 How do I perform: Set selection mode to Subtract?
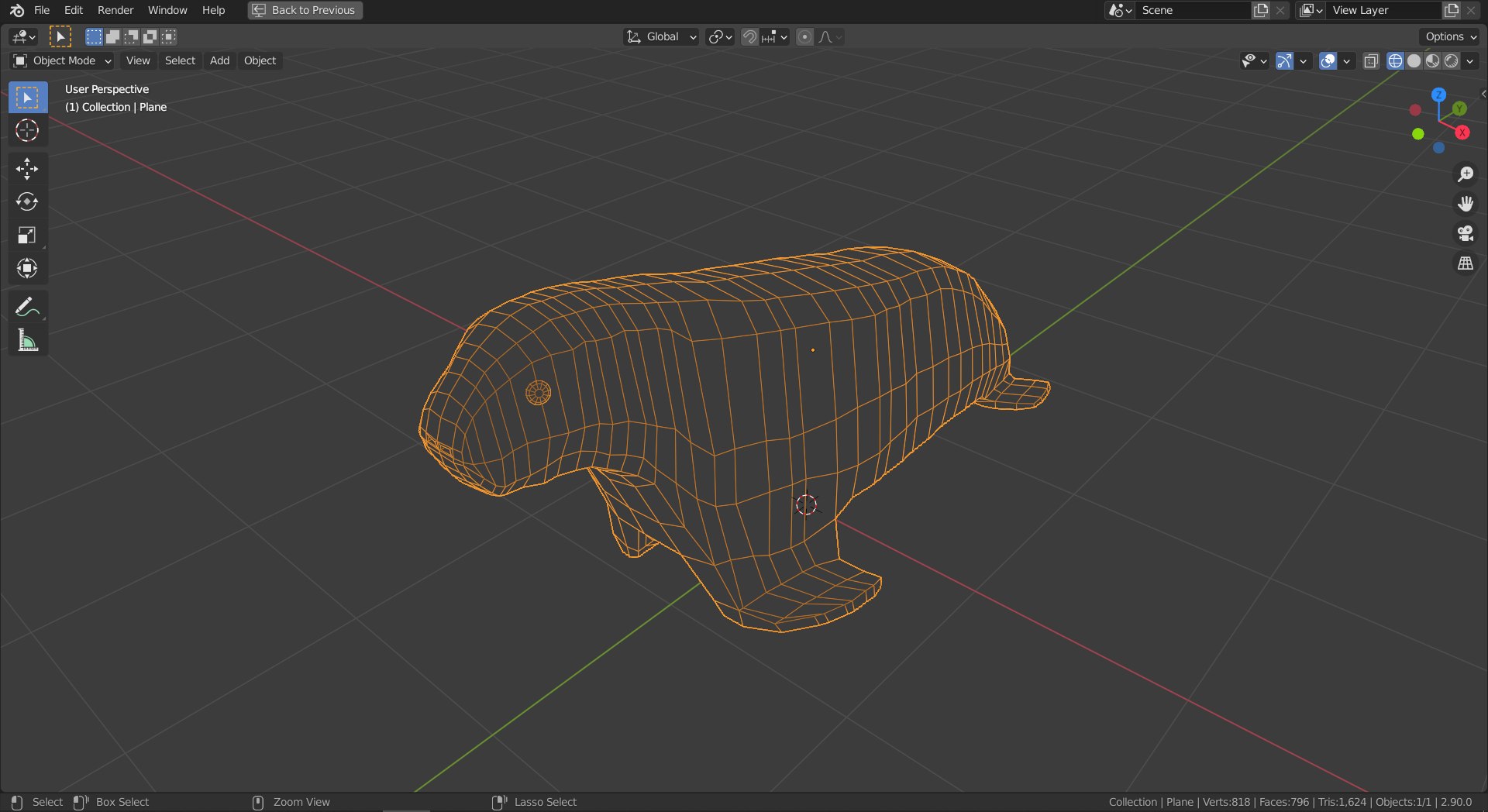(131, 36)
